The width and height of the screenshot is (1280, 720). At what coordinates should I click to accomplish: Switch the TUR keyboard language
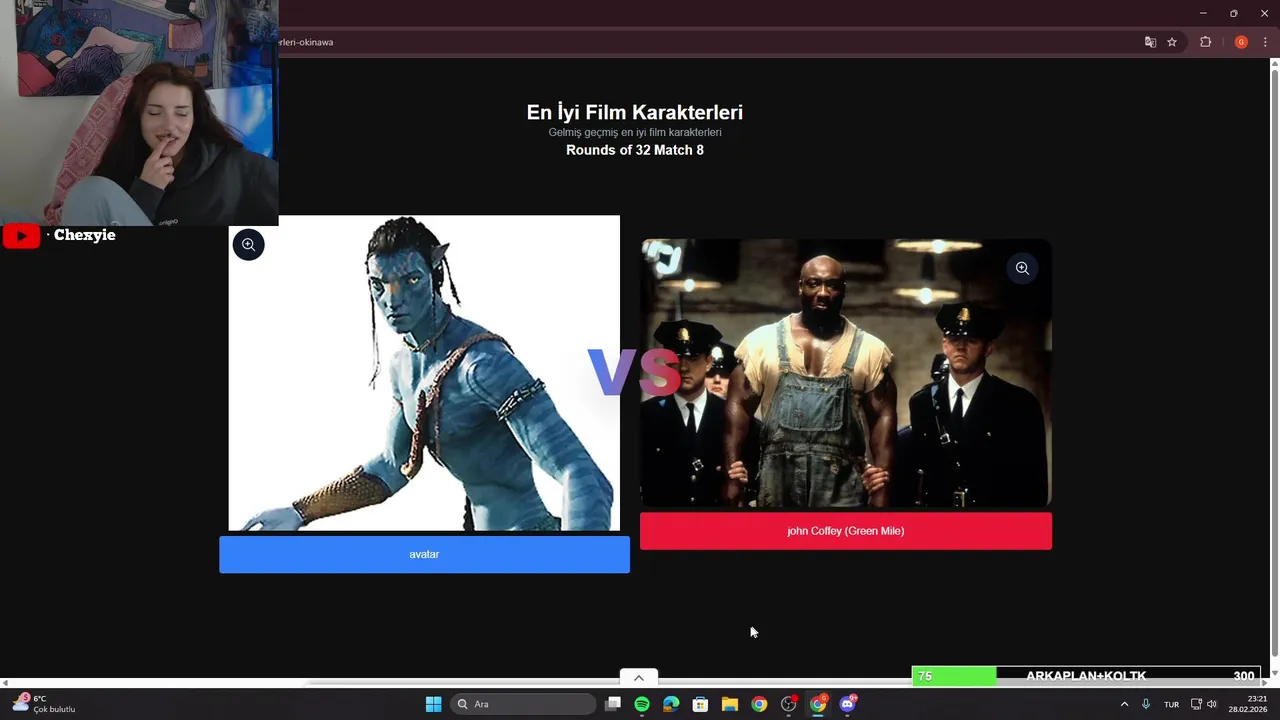(x=1171, y=704)
